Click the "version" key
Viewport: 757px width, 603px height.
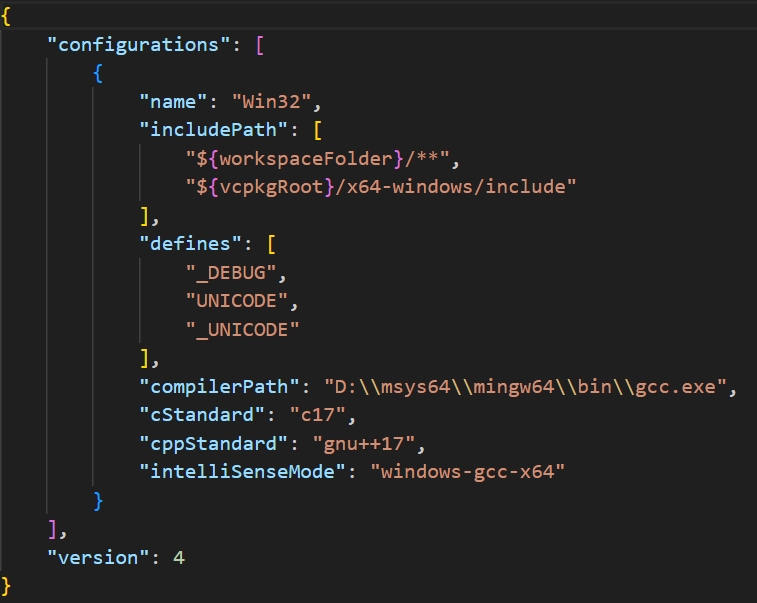pyautogui.click(x=98, y=557)
